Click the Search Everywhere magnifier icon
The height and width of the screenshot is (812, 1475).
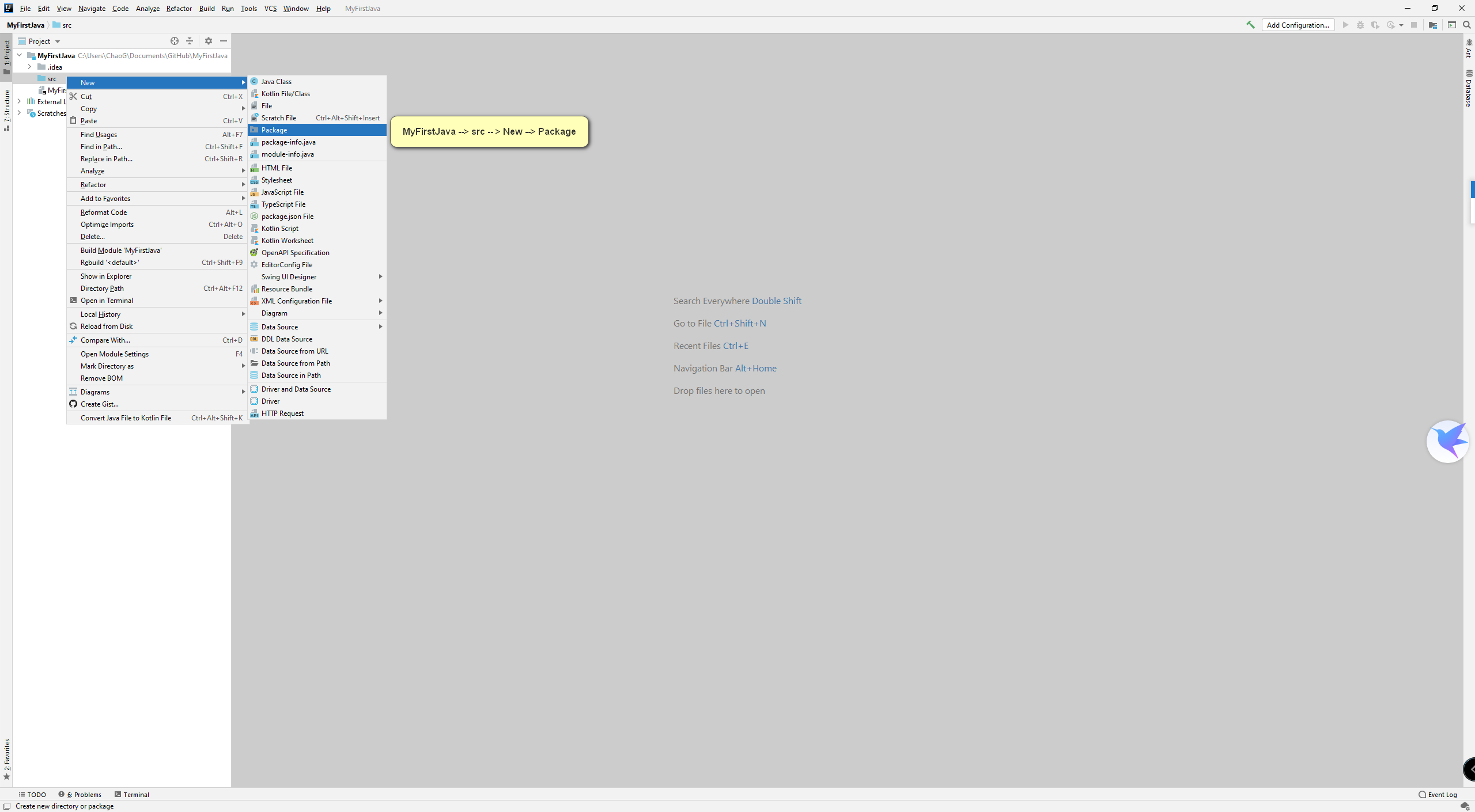point(1467,25)
